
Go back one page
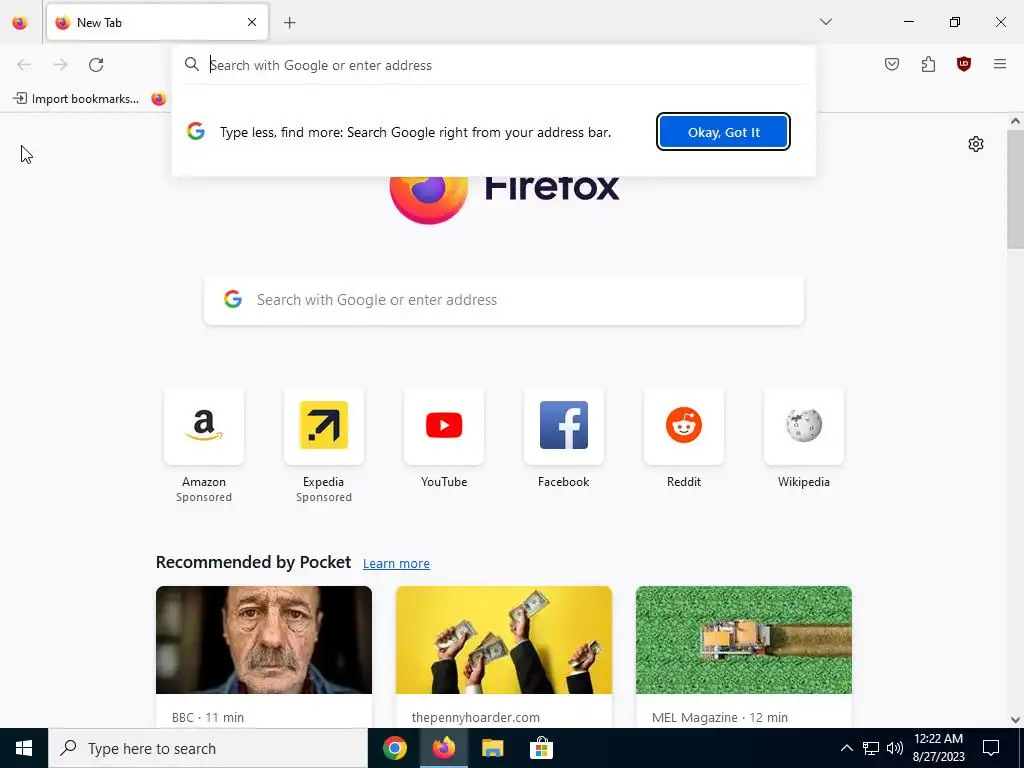tap(24, 65)
